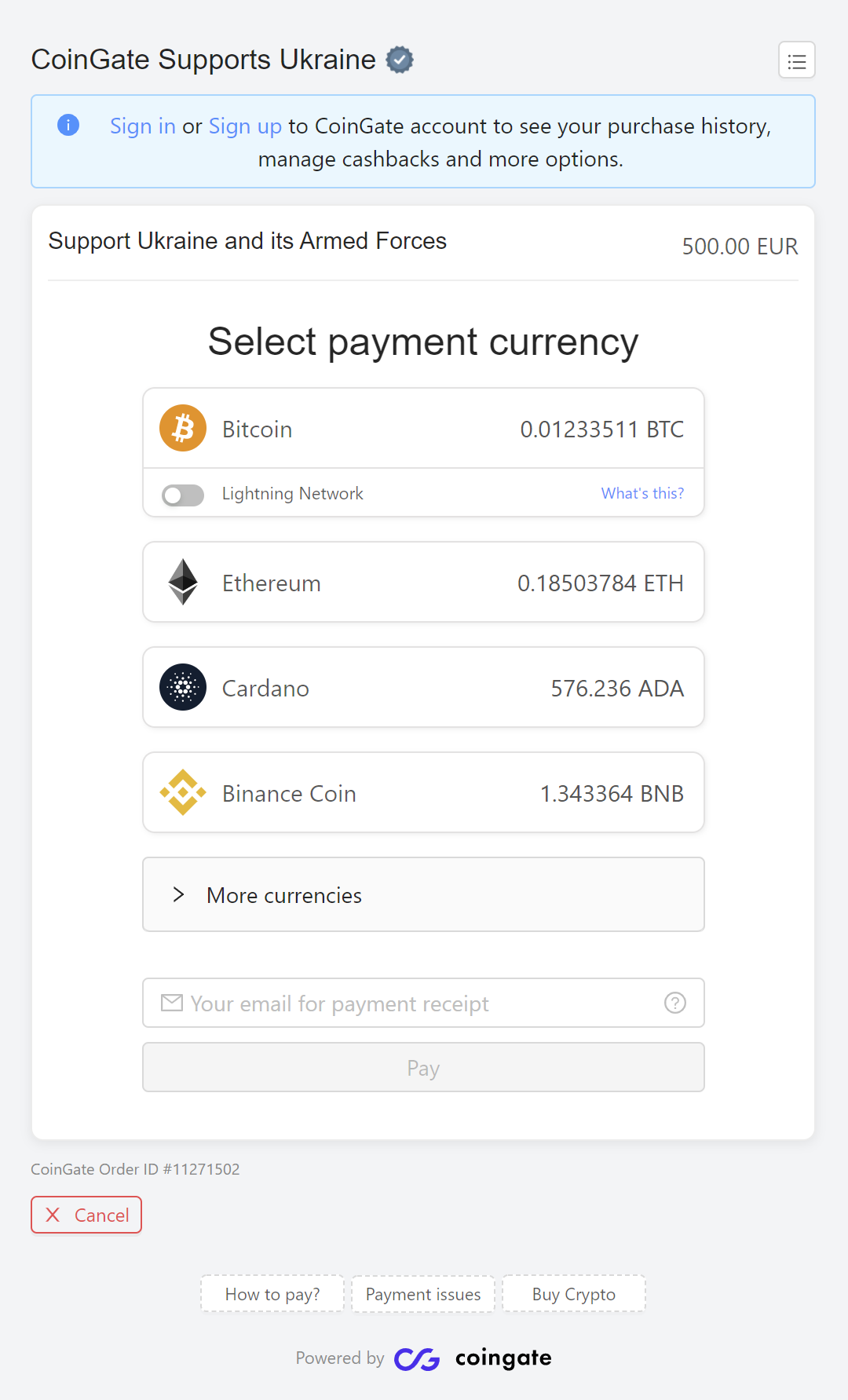
Task: Enable the Lightning Network toggle
Action: pyautogui.click(x=183, y=495)
